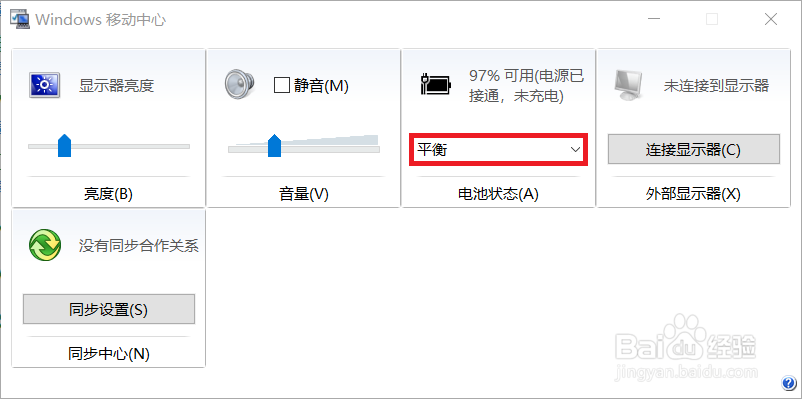The height and width of the screenshot is (399, 802).
Task: Click the 同步中心(N) tile label
Action: 108,354
